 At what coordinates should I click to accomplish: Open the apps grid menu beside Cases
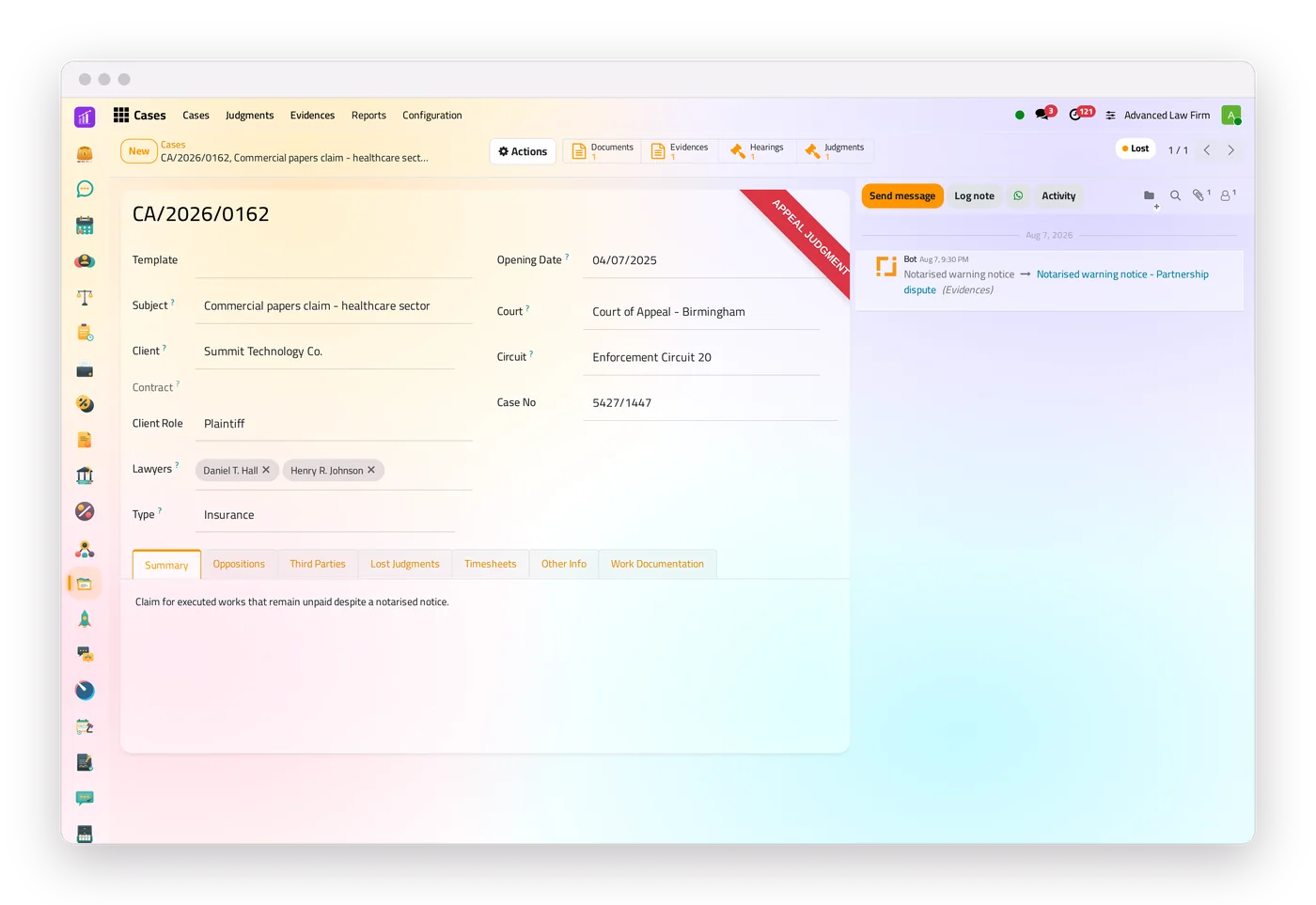tap(121, 115)
